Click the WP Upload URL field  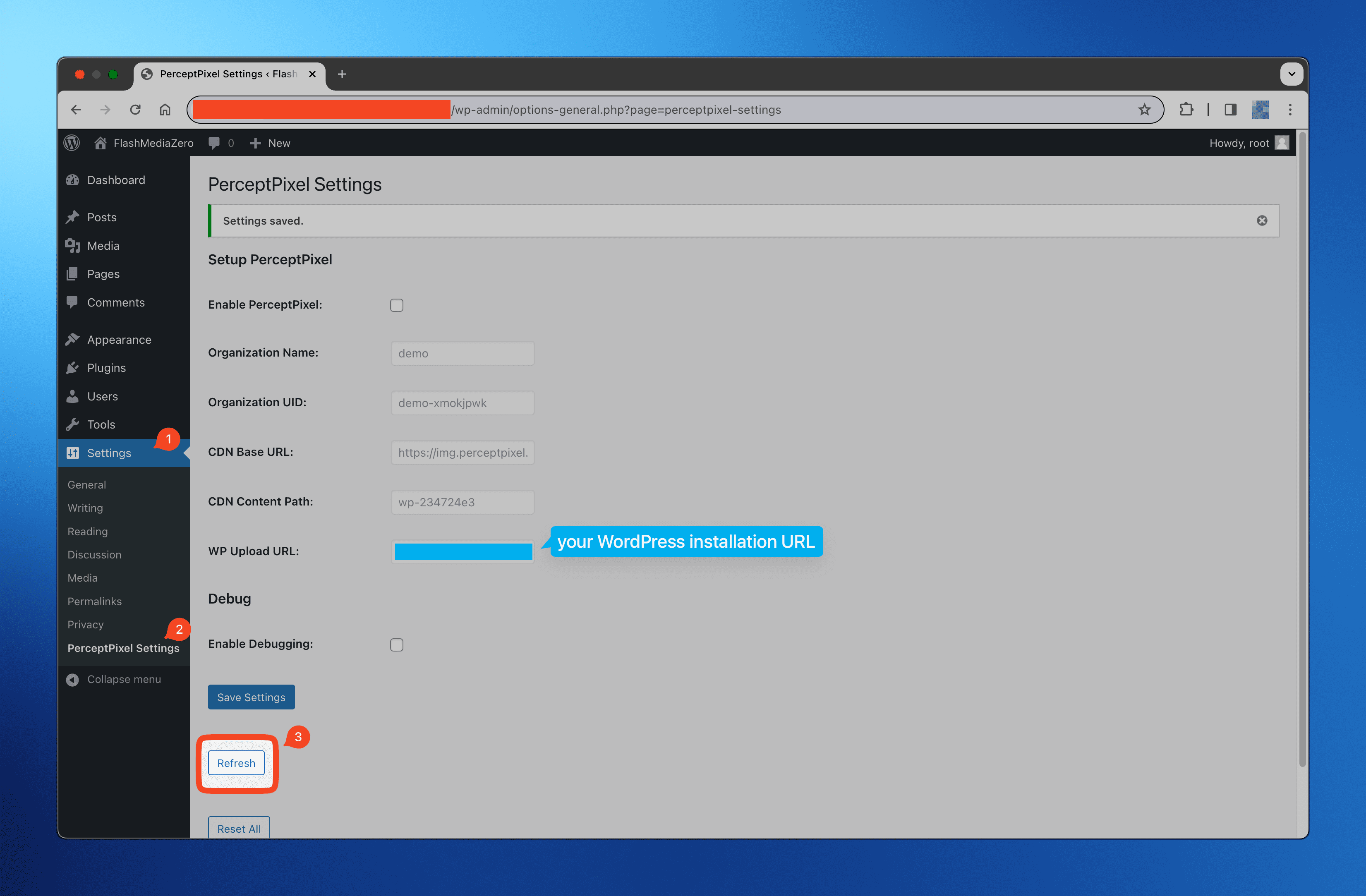pyautogui.click(x=463, y=551)
